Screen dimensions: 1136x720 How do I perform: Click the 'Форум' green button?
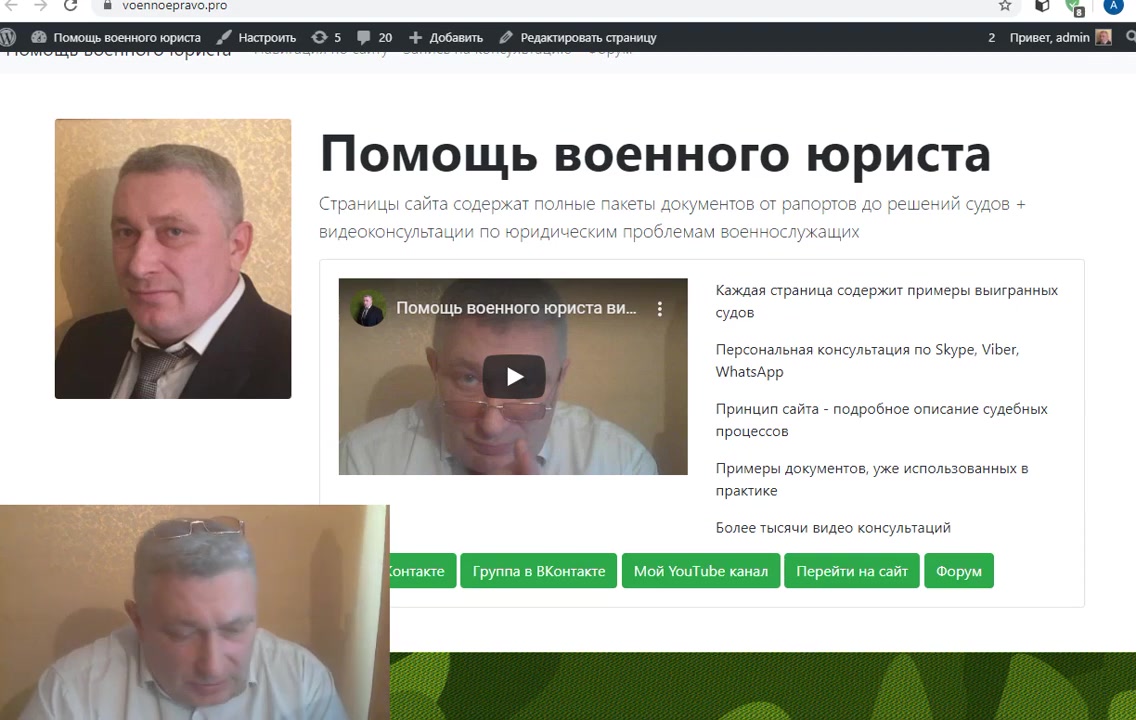pyautogui.click(x=958, y=571)
